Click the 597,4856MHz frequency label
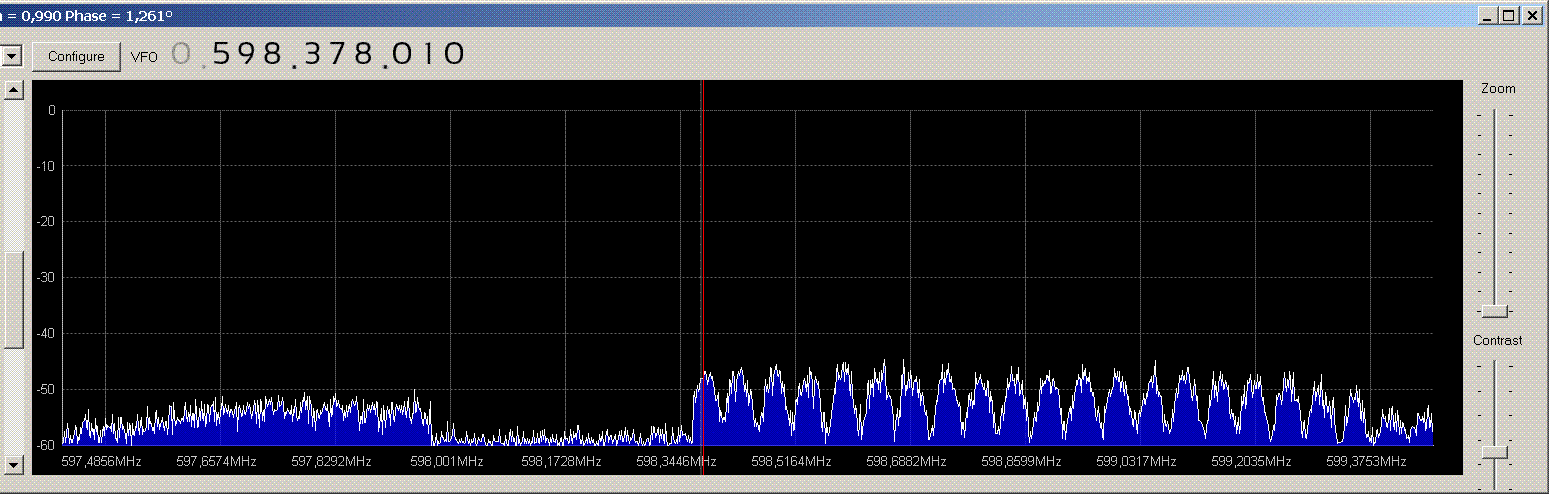The width and height of the screenshot is (1549, 494). coord(101,462)
